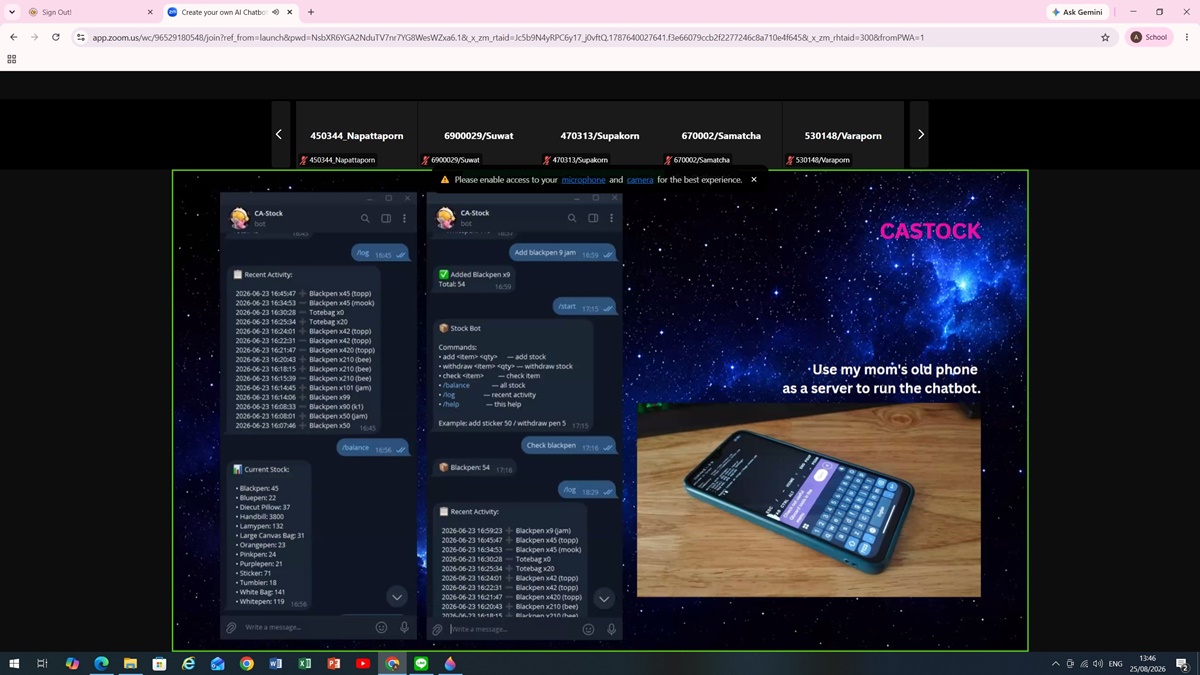Click attach paperclip in right chat window
Image resolution: width=1200 pixels, height=675 pixels.
(437, 629)
